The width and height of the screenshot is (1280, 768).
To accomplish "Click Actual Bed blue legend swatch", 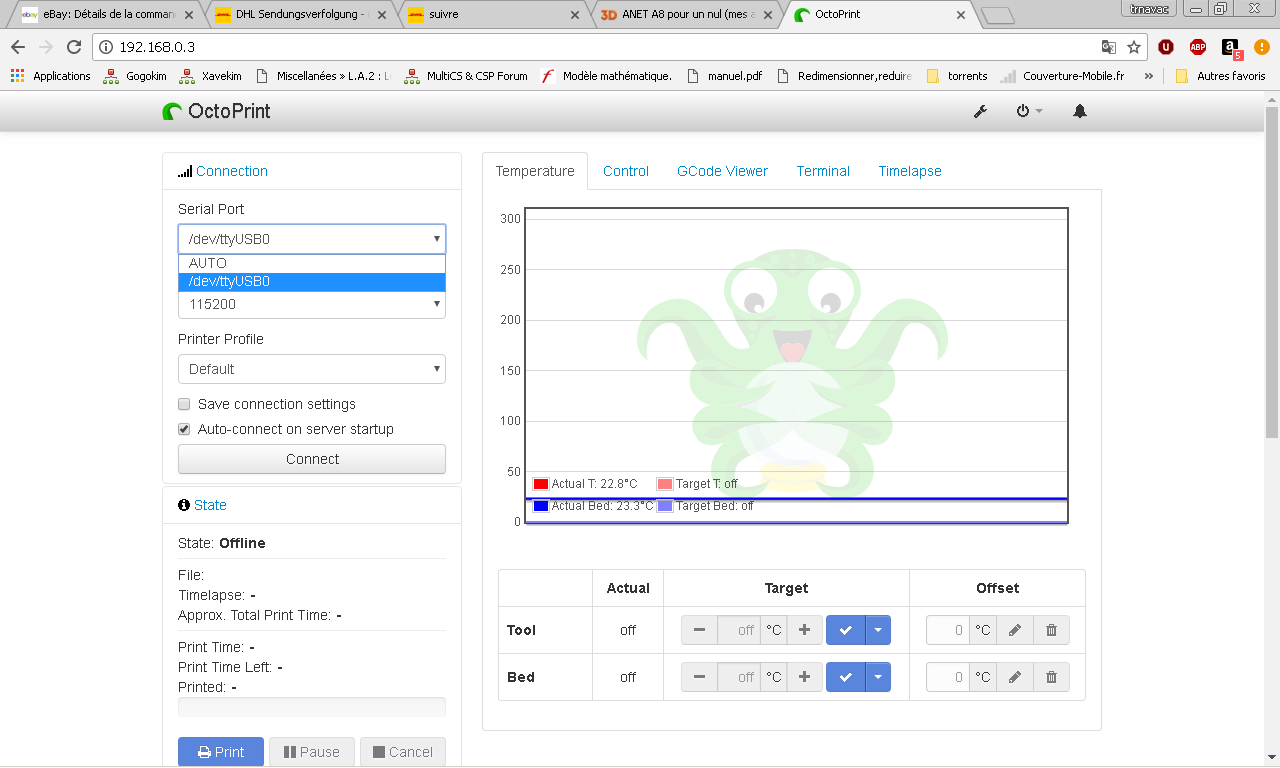I will click(x=541, y=506).
